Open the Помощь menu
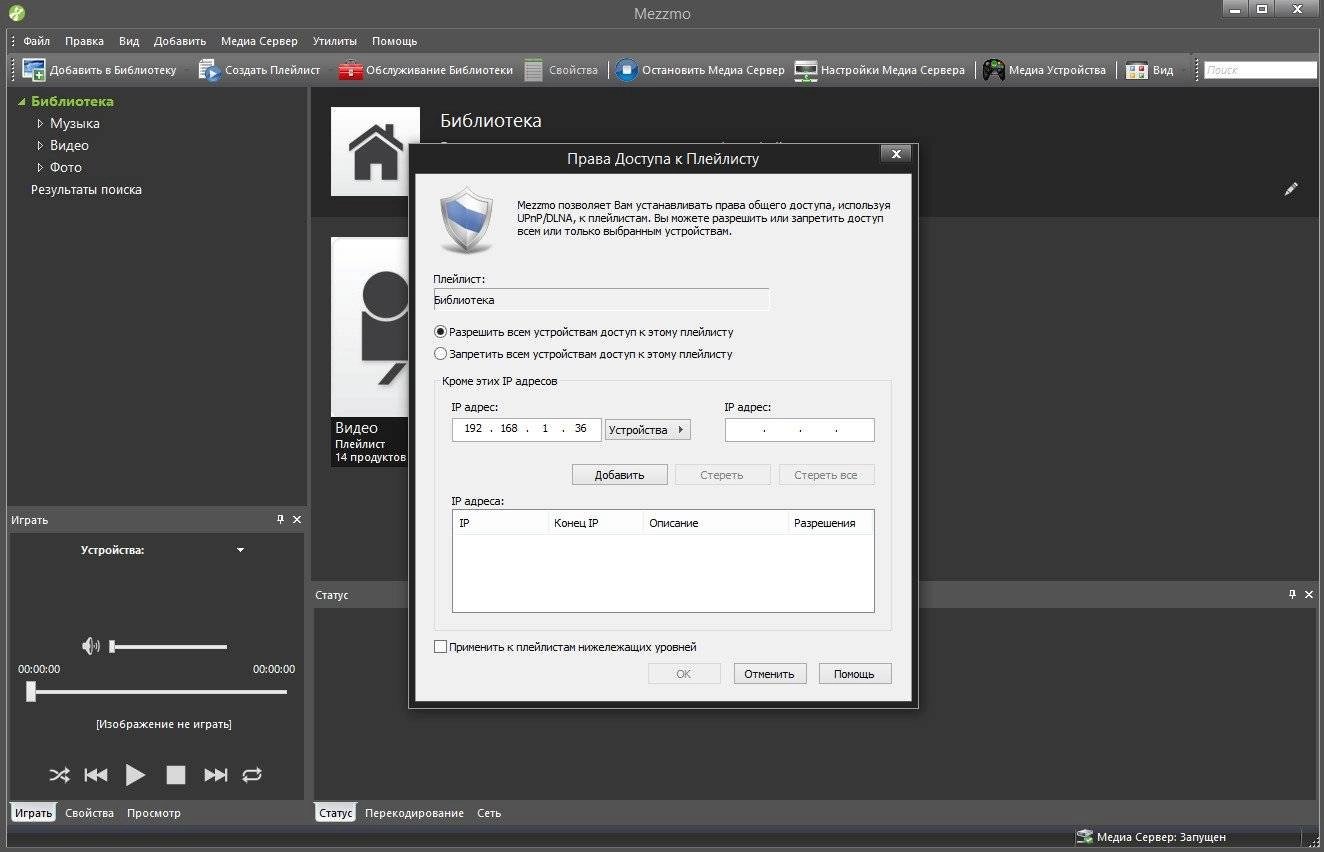 point(394,41)
